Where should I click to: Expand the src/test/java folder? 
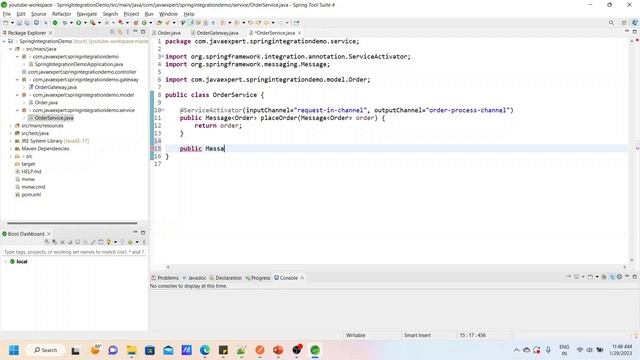(x=11, y=133)
